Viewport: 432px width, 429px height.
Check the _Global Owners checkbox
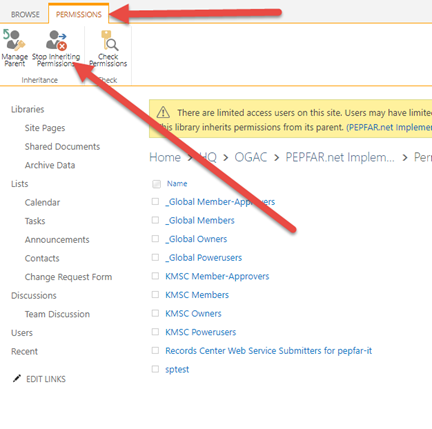coord(155,239)
